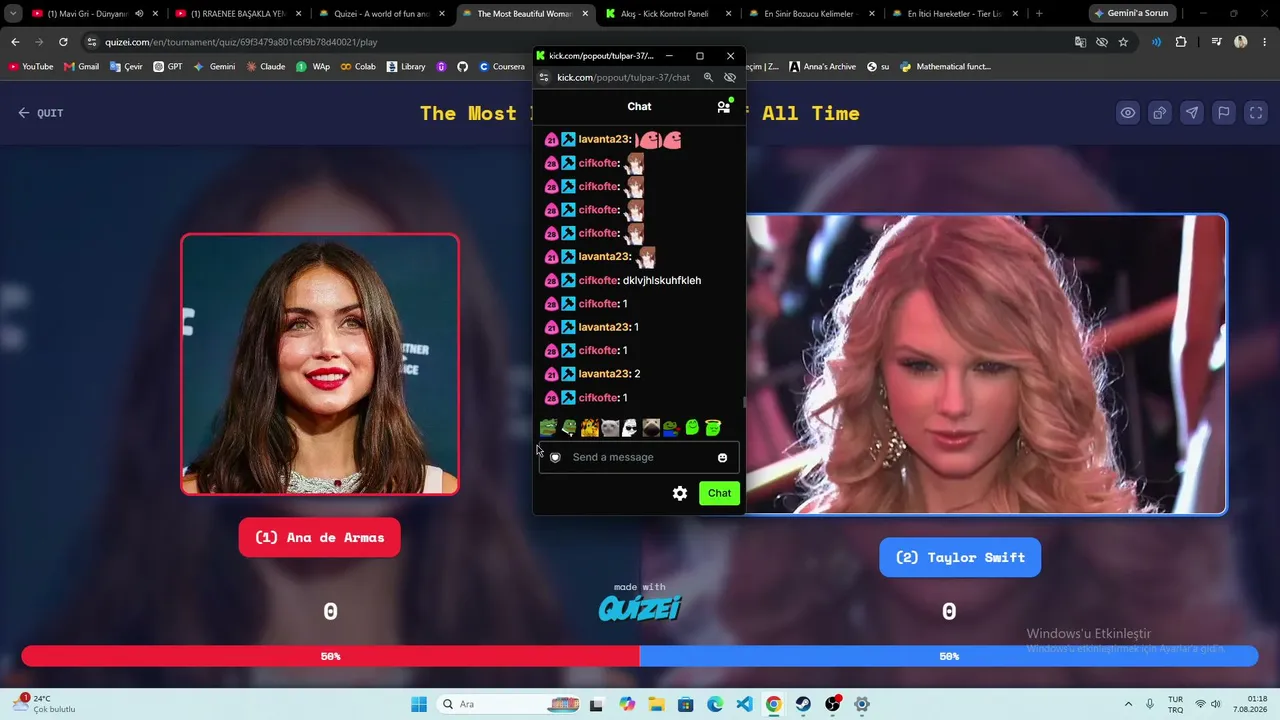Open the GitHub bookmark icon
Viewport: 1280px width, 720px height.
462,67
